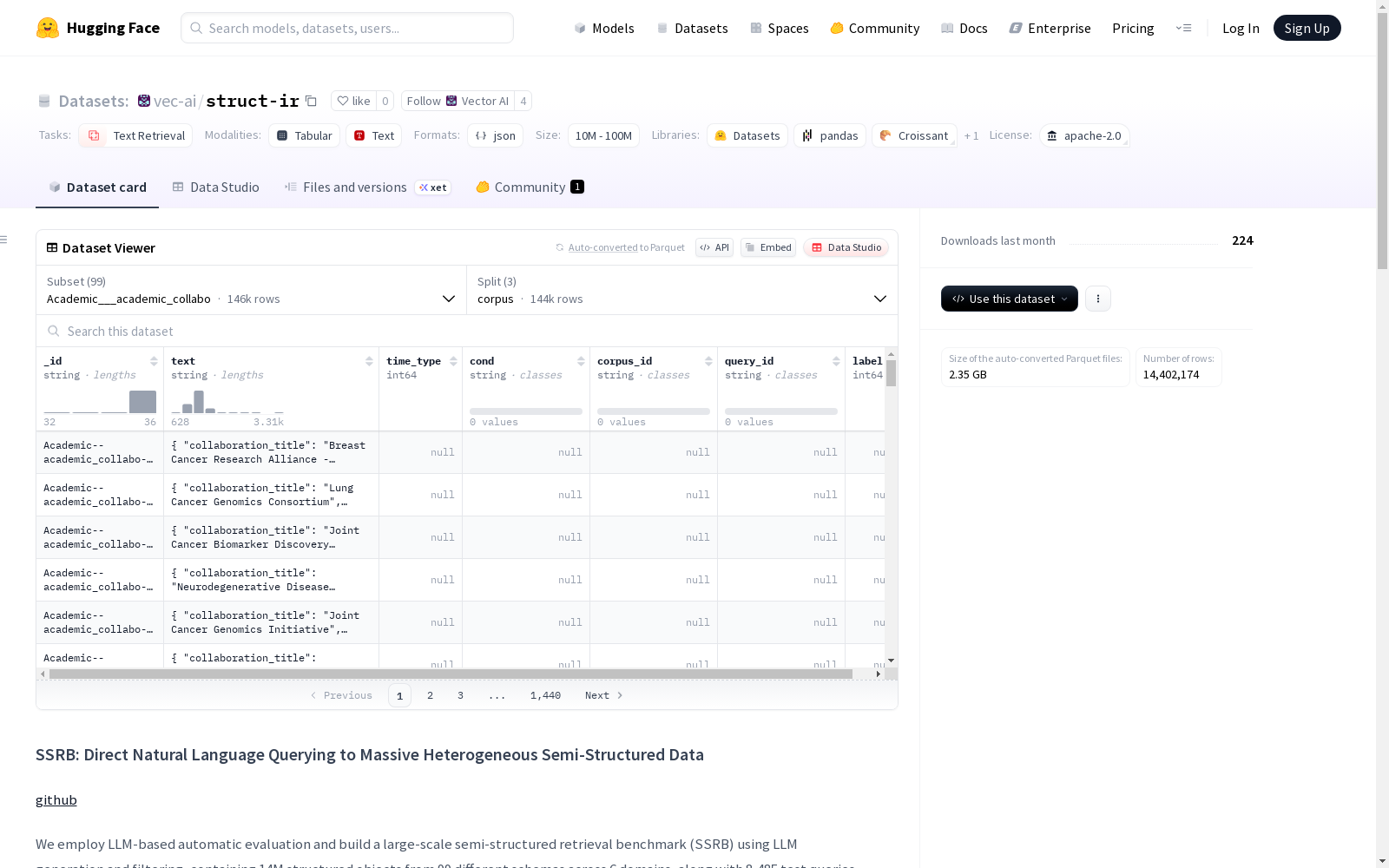Screen dimensions: 1389x868
Task: Click the Joint Cancer Biomarker Discovery row
Action: 460,537
